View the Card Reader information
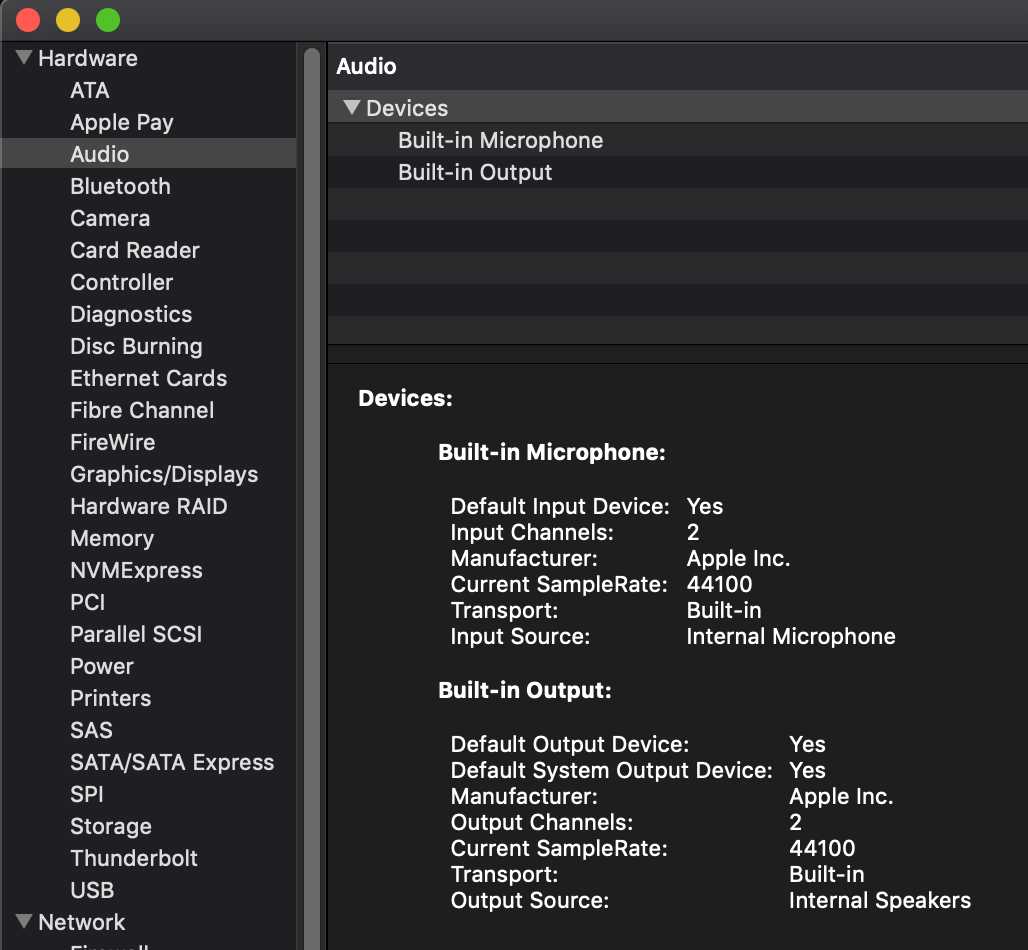The width and height of the screenshot is (1028, 950). coord(135,250)
